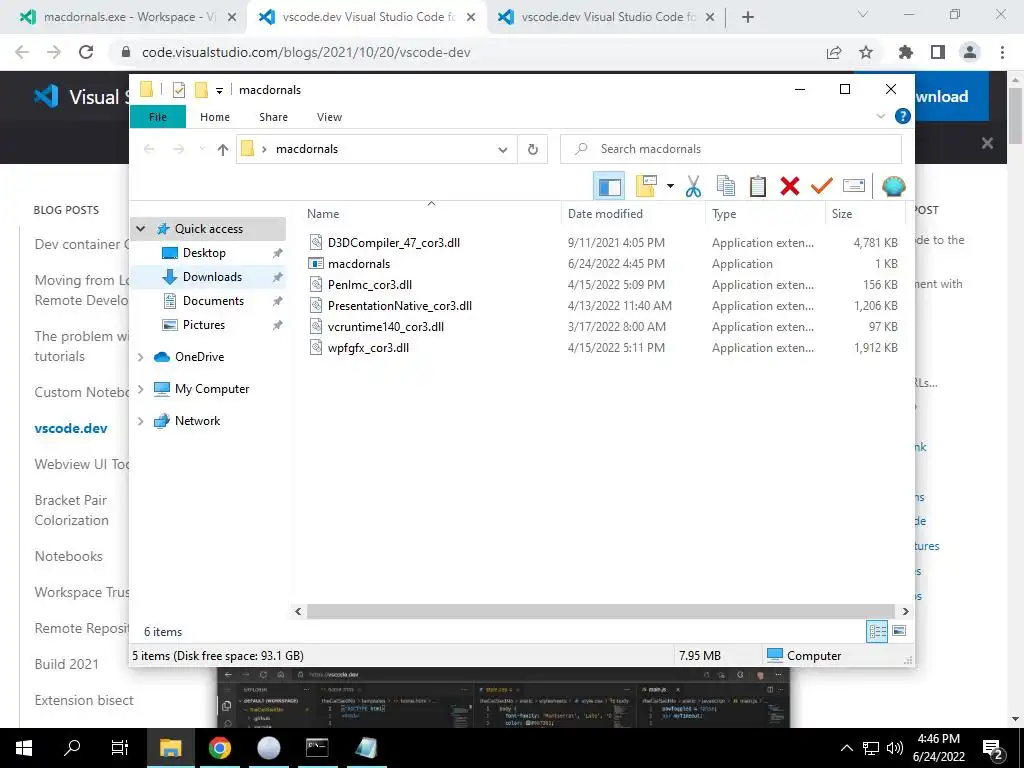Collapse the Quick access tree node
1024x768 pixels.
coord(140,229)
